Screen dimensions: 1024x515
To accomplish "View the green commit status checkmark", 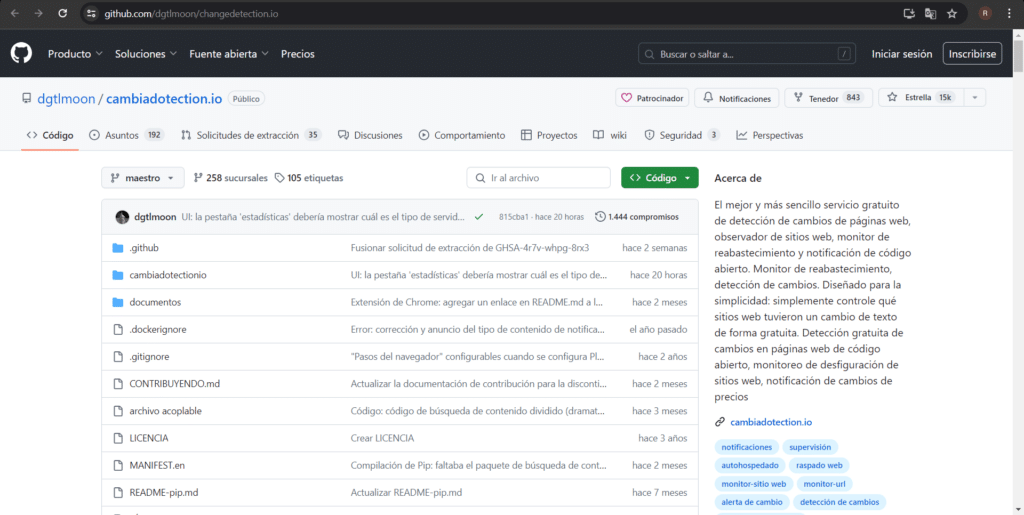I will tap(479, 217).
